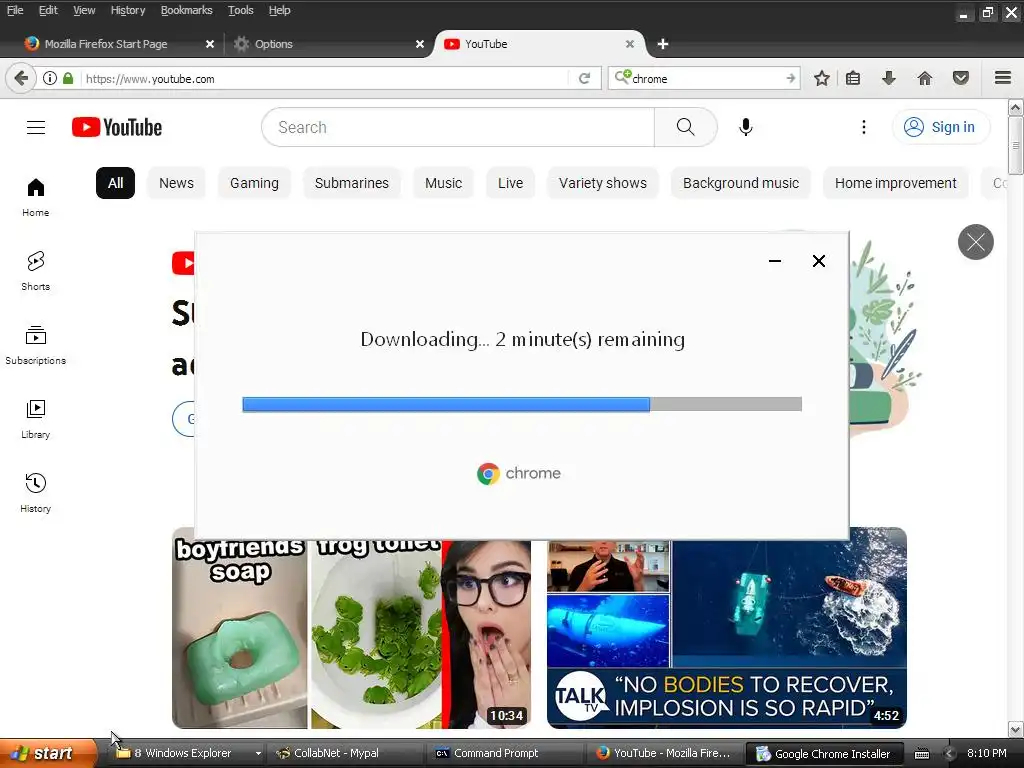Click the YouTube logo
This screenshot has width=1024, height=768.
click(x=117, y=127)
